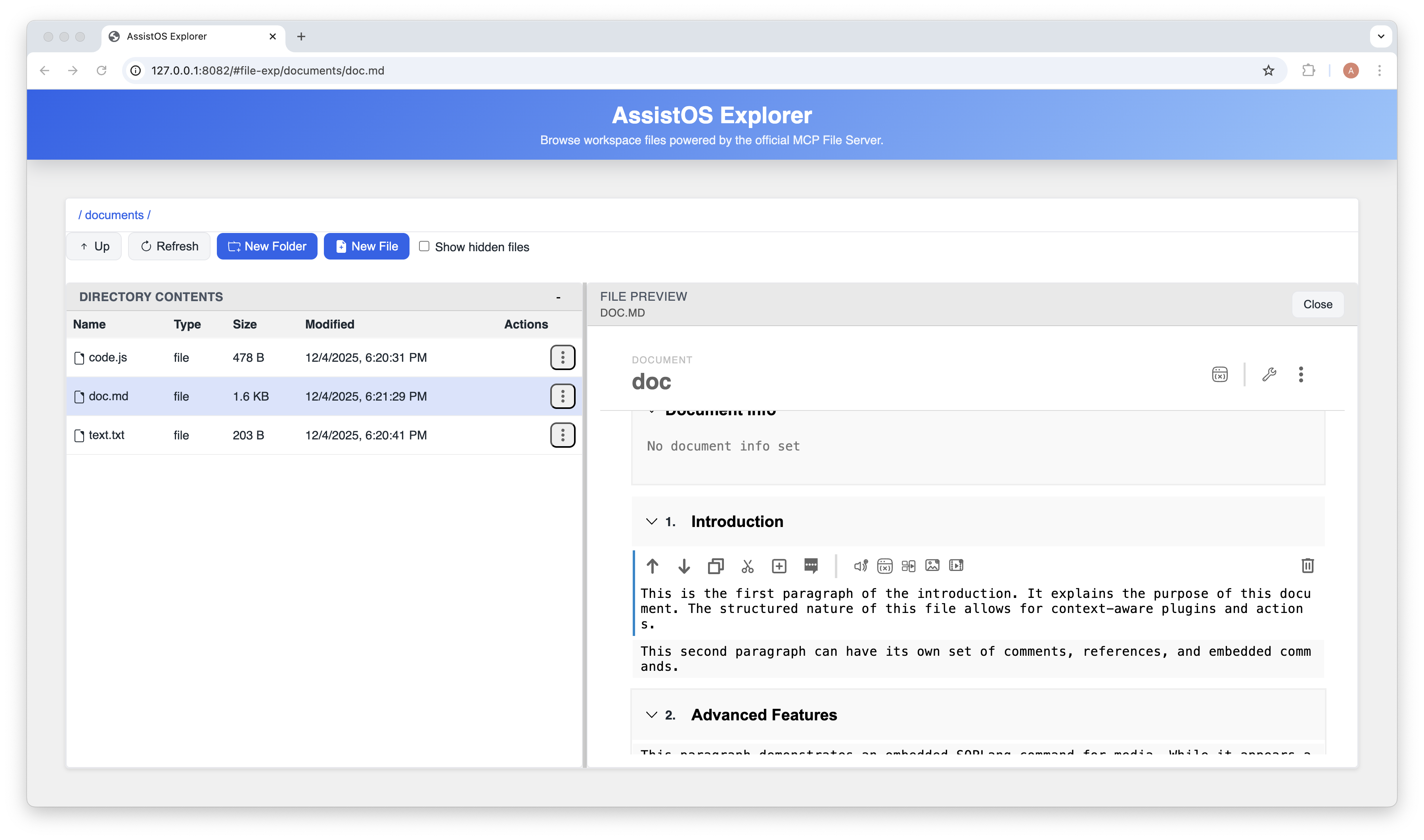Screen dimensions: 1424x840
Task: Enable Show hidden files checkbox
Action: click(x=424, y=246)
